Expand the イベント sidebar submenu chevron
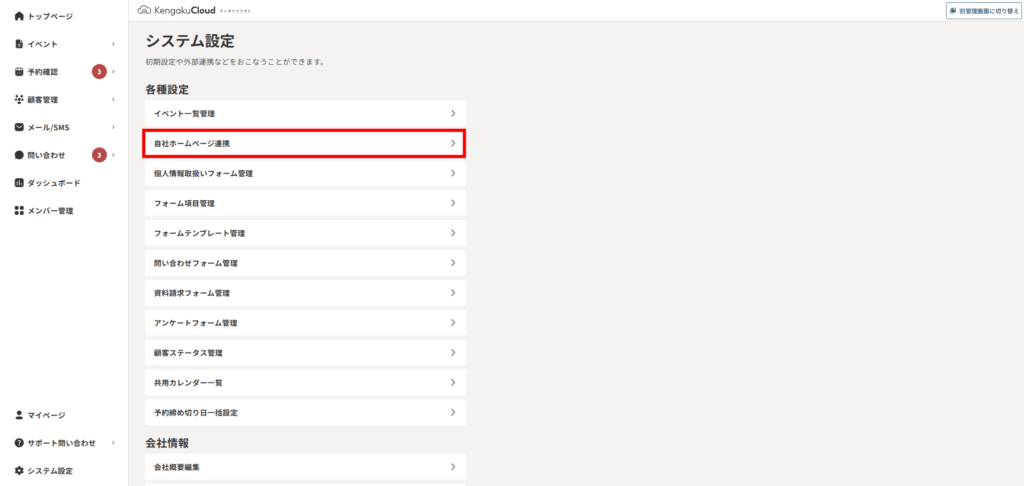This screenshot has width=1024, height=486. tap(113, 44)
